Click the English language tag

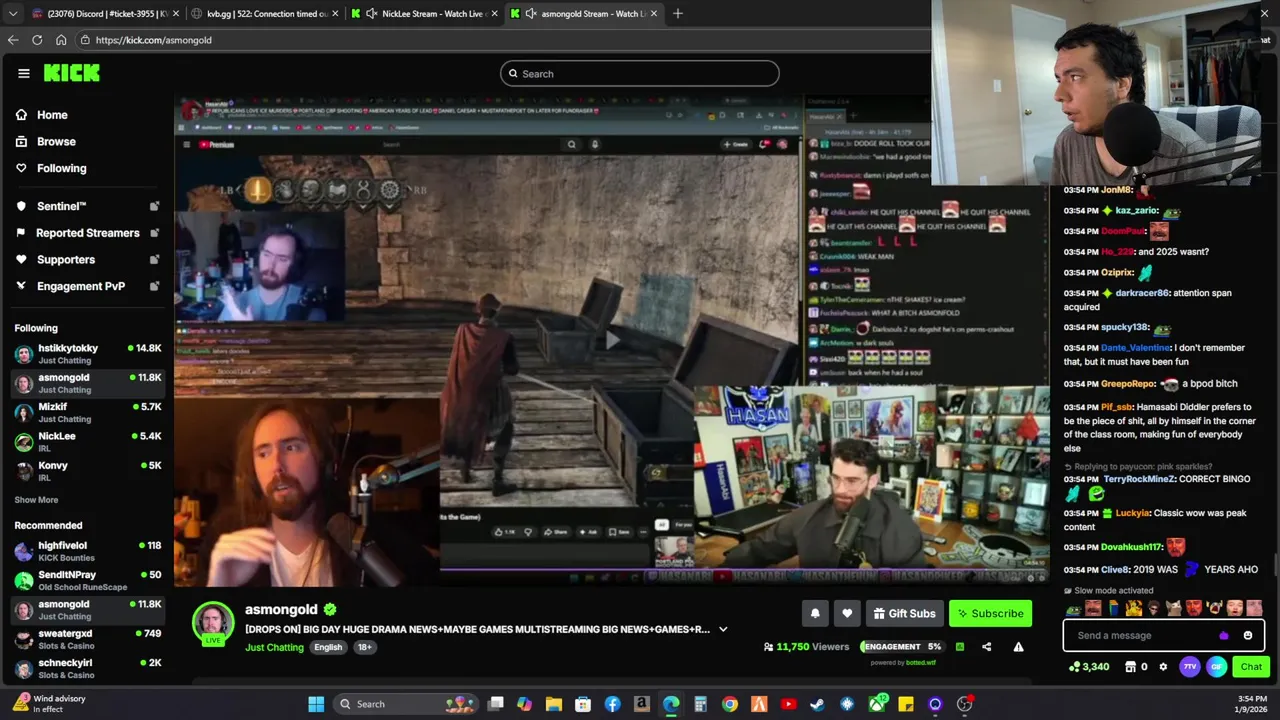[x=328, y=647]
